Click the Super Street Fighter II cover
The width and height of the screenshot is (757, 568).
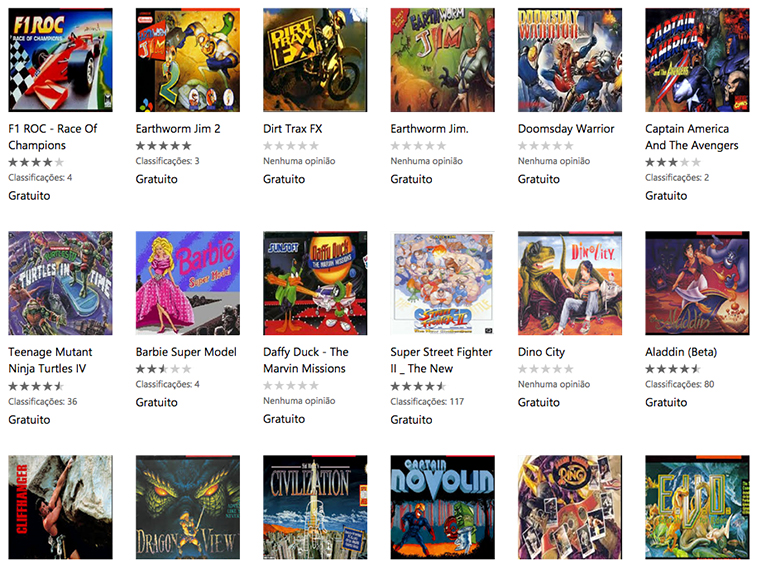tap(443, 283)
